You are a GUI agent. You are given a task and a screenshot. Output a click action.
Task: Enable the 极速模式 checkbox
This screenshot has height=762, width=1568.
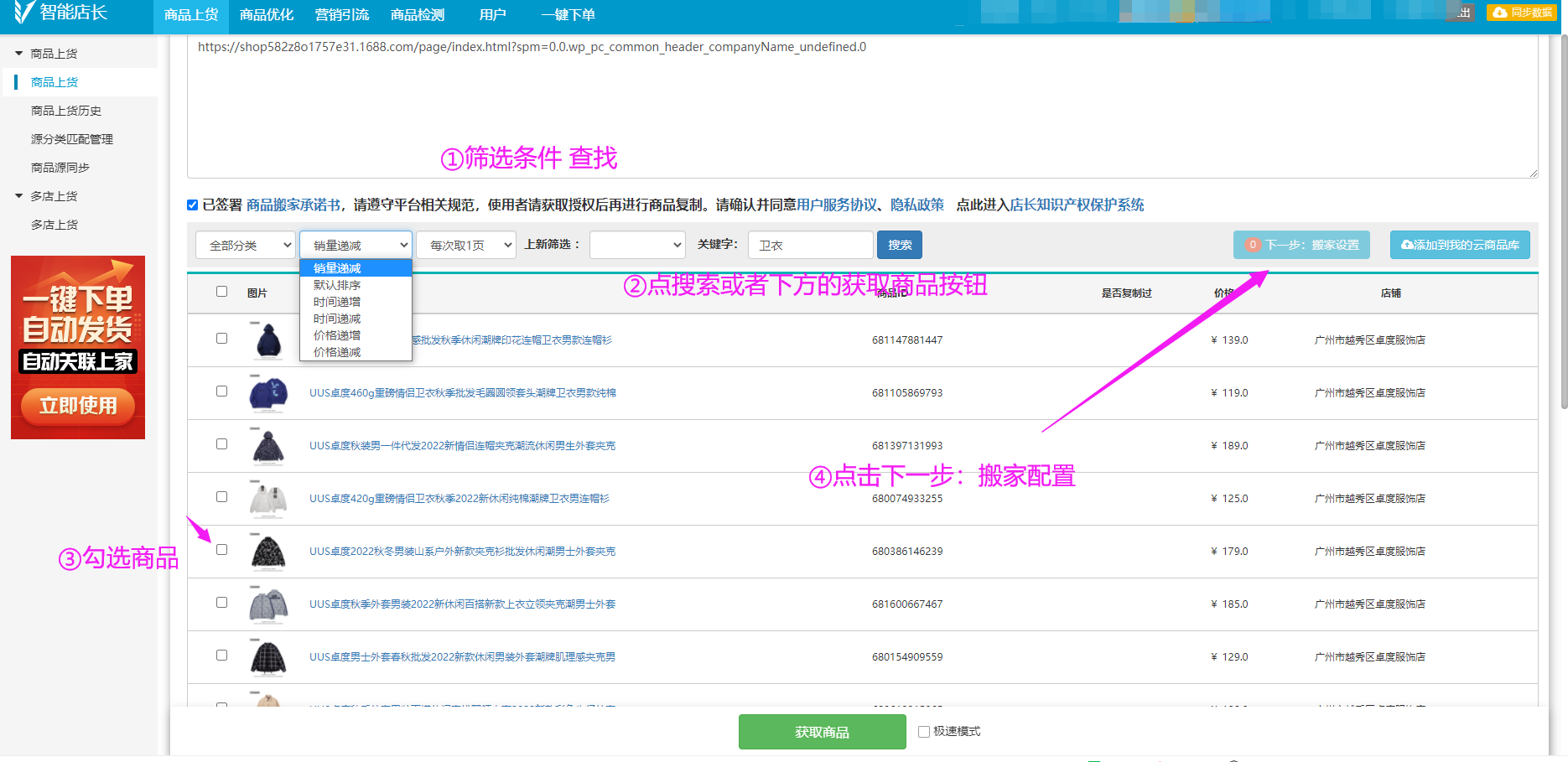(x=924, y=732)
